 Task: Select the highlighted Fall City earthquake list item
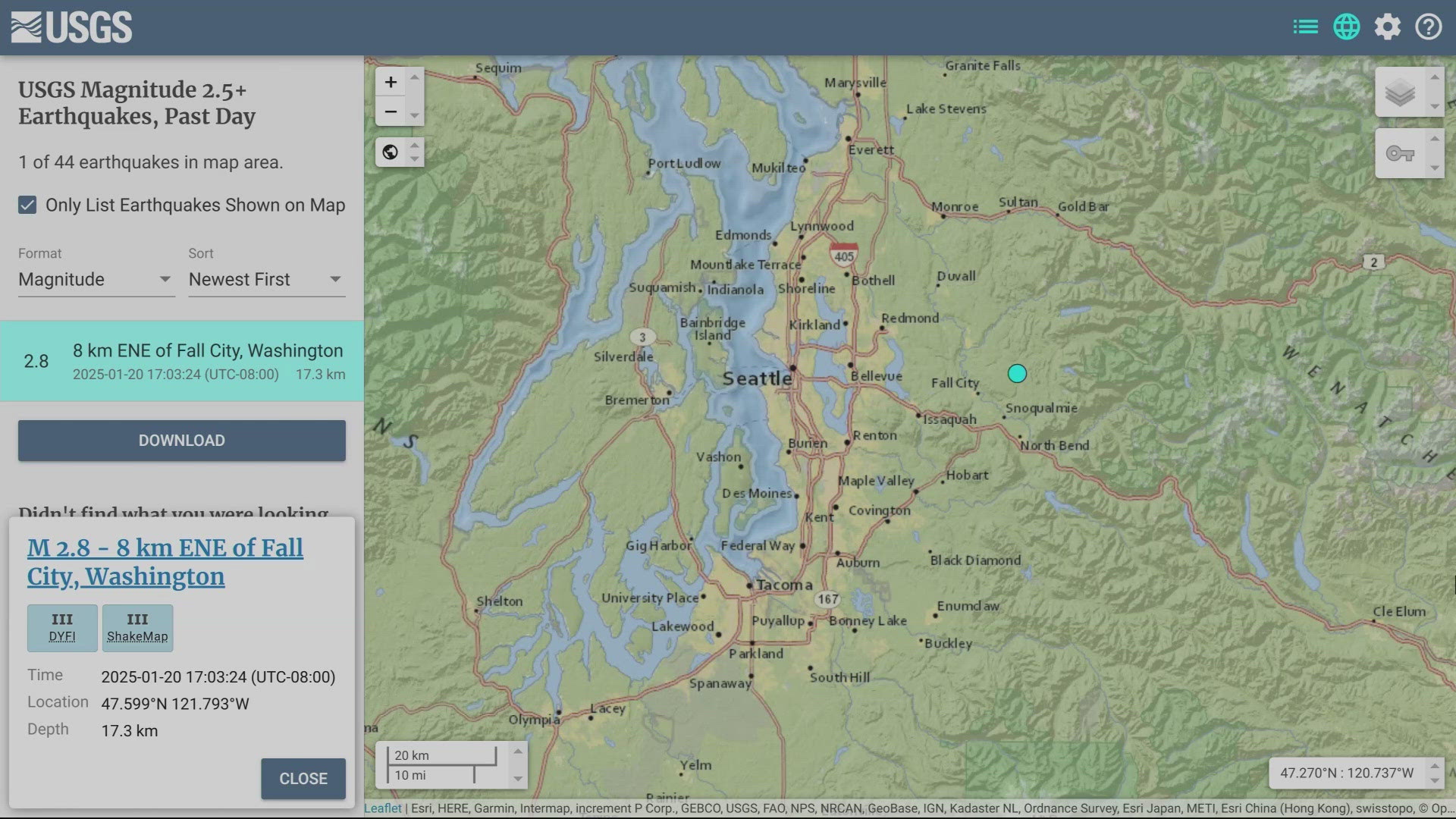(x=181, y=361)
